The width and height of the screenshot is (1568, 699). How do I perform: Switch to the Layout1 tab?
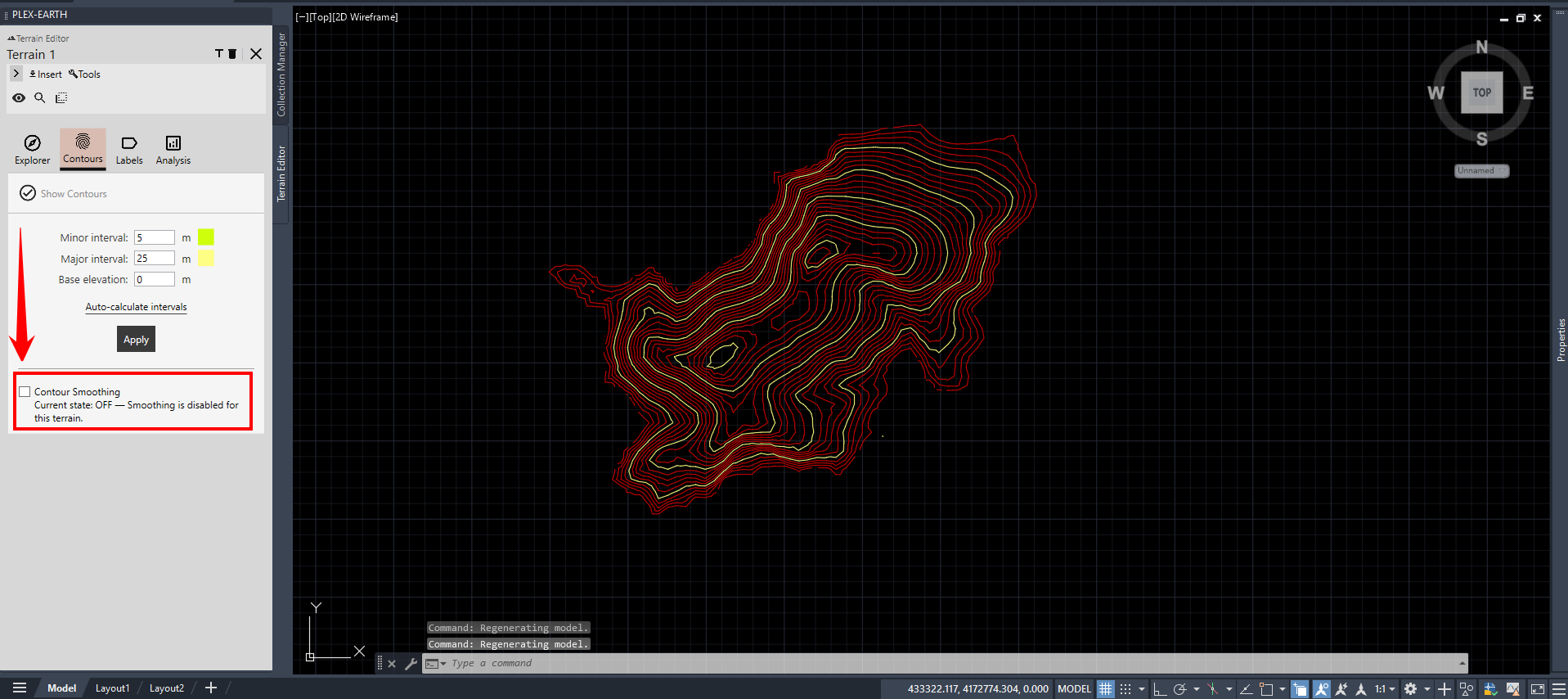pos(112,688)
